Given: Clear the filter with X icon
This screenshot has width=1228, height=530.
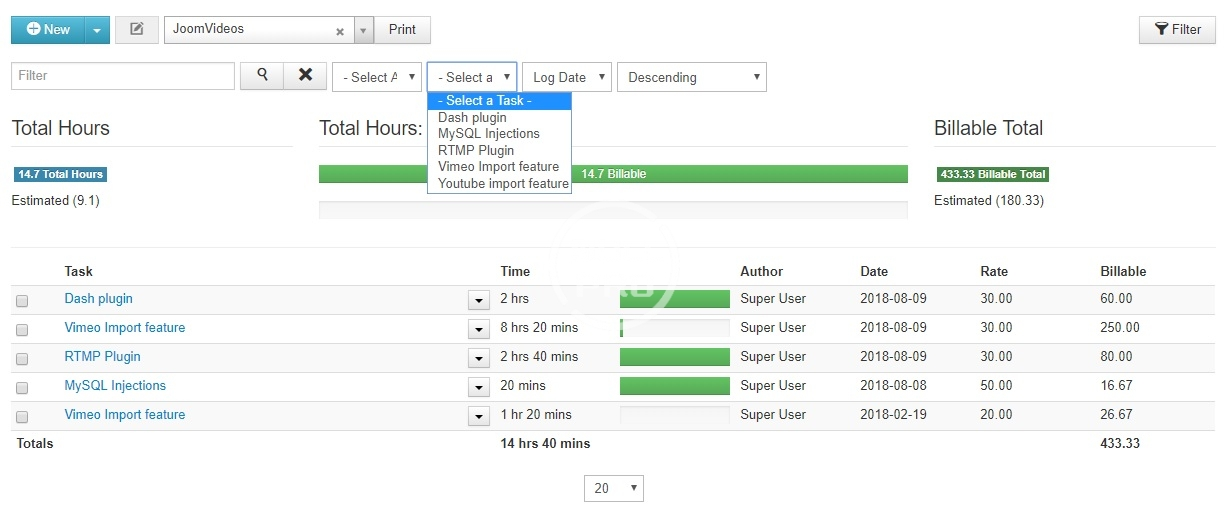Looking at the screenshot, I should tap(305, 76).
